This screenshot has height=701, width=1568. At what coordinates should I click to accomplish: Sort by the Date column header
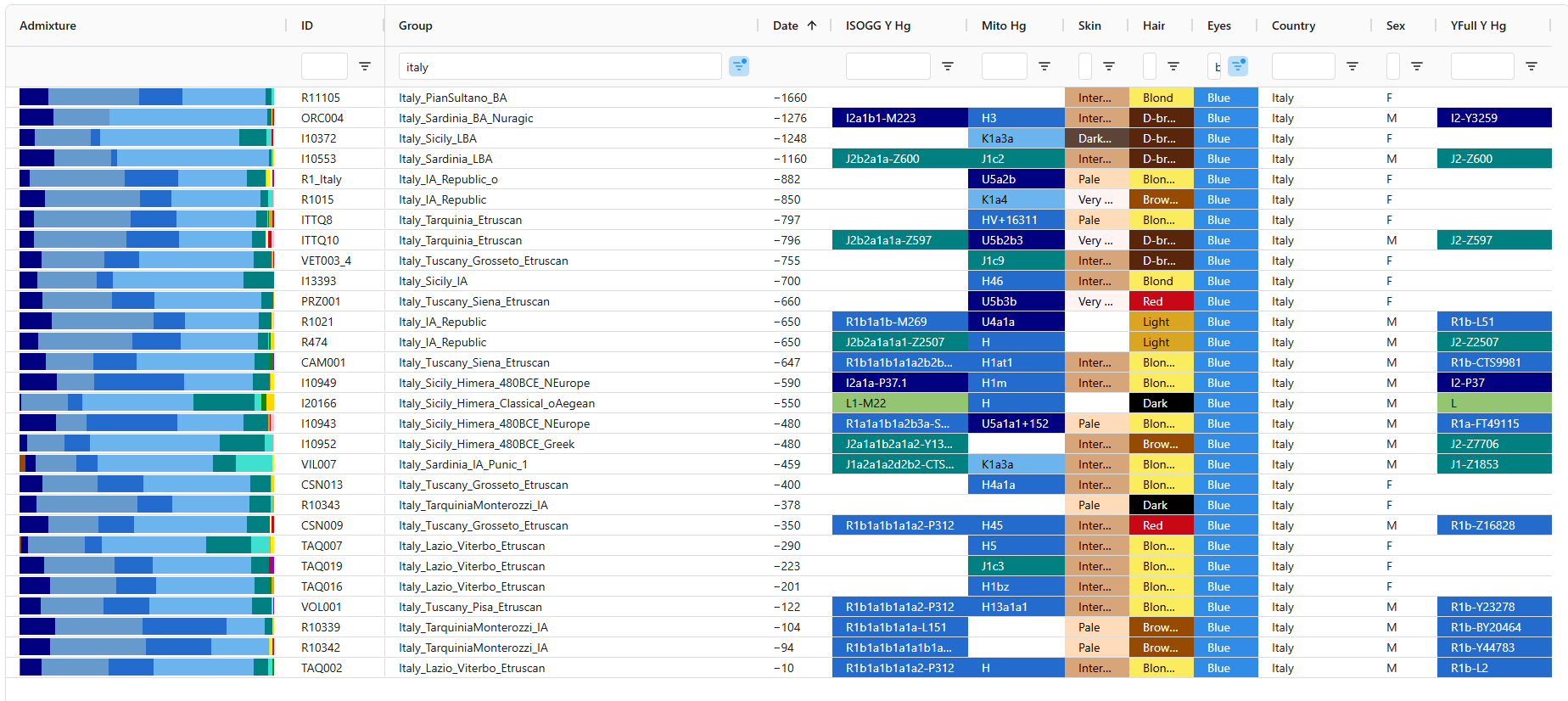(786, 25)
